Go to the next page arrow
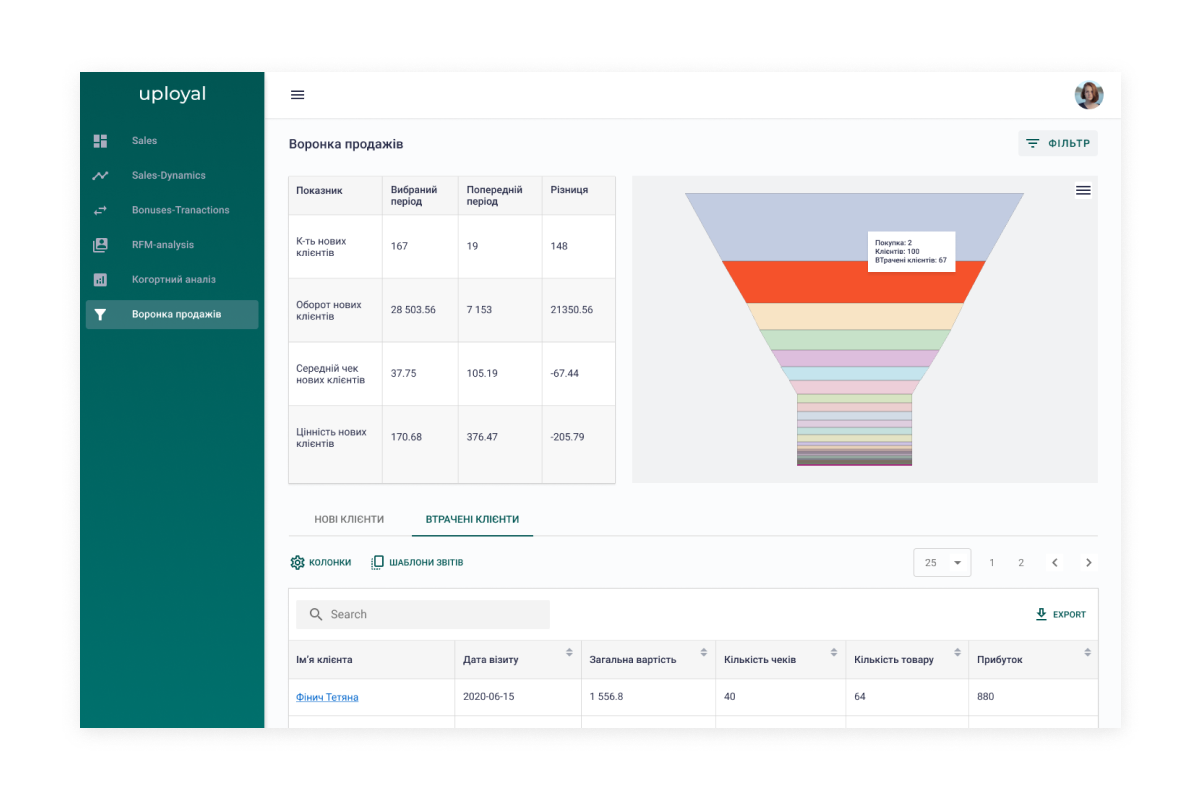This screenshot has width=1200, height=800. click(x=1088, y=563)
